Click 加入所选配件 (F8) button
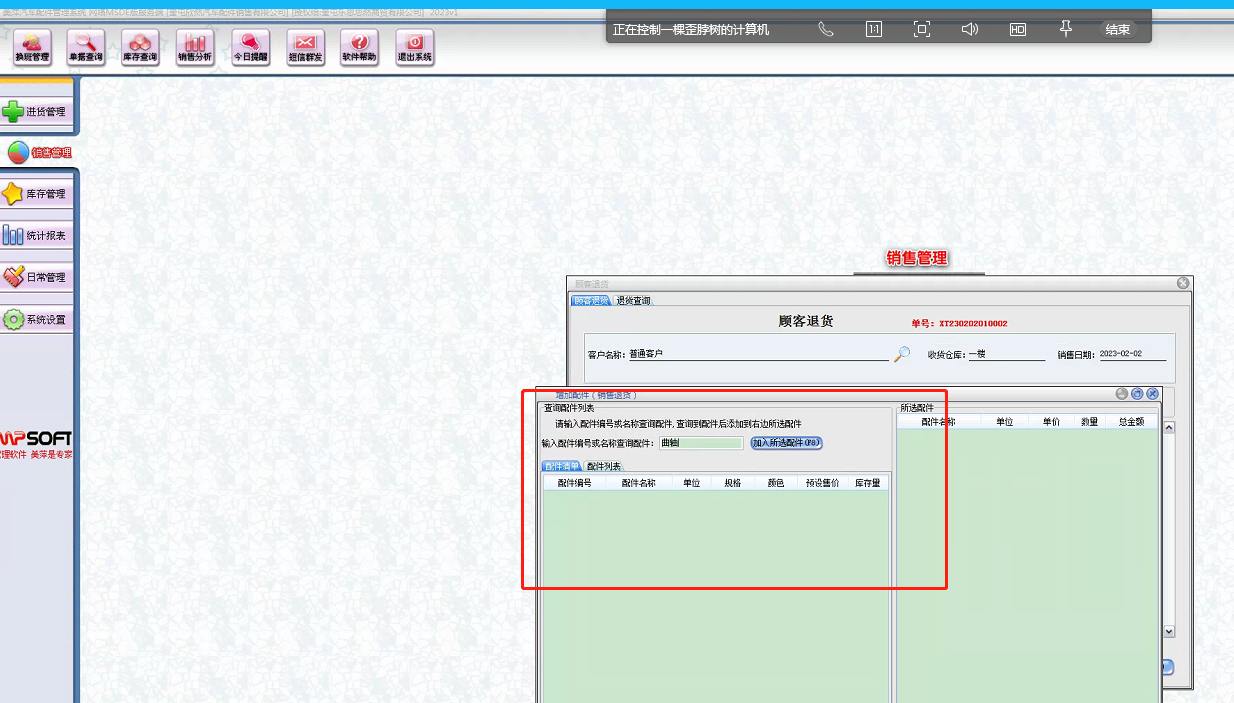The width and height of the screenshot is (1234, 703). [787, 442]
